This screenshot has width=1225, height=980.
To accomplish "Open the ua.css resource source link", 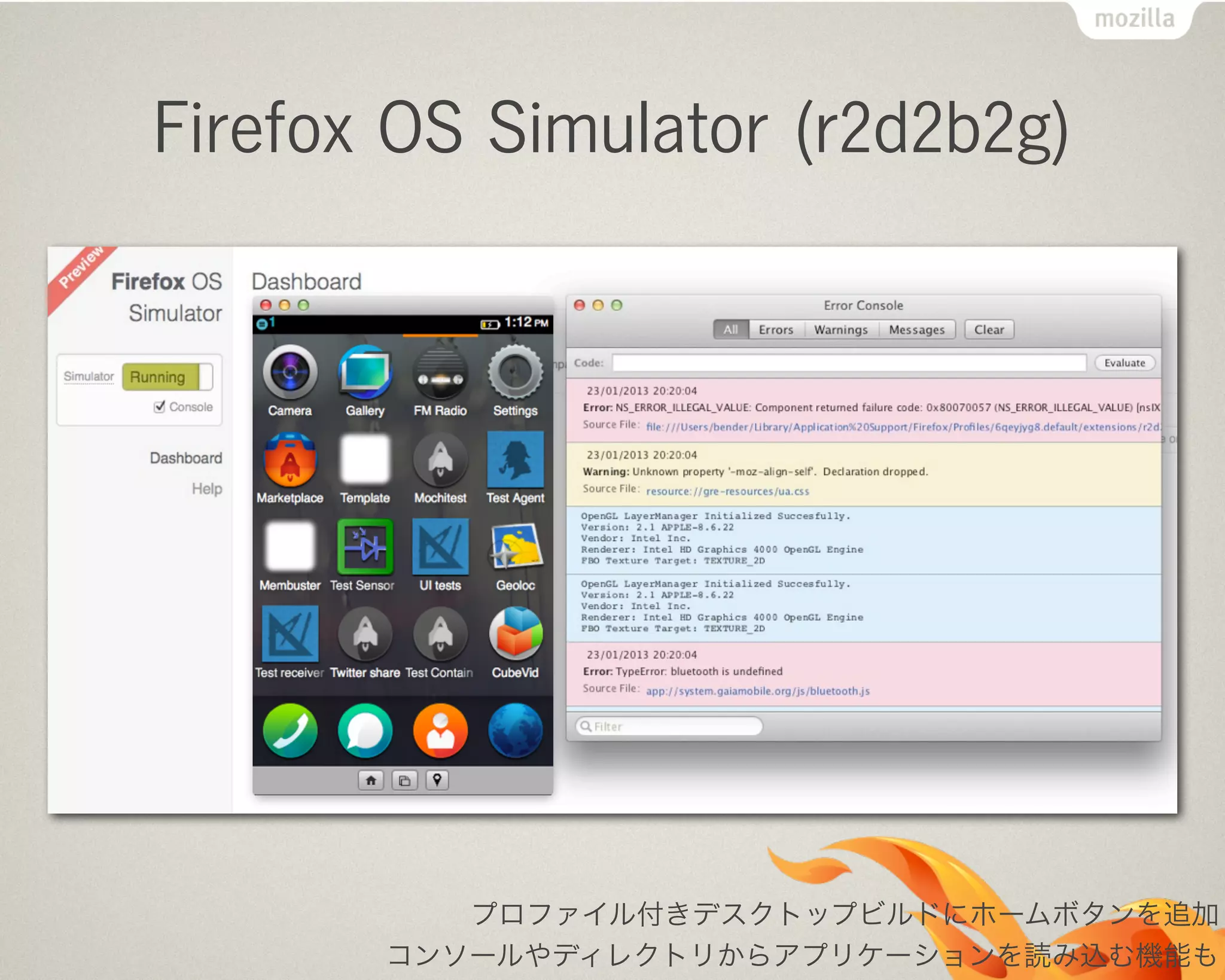I will click(x=727, y=491).
